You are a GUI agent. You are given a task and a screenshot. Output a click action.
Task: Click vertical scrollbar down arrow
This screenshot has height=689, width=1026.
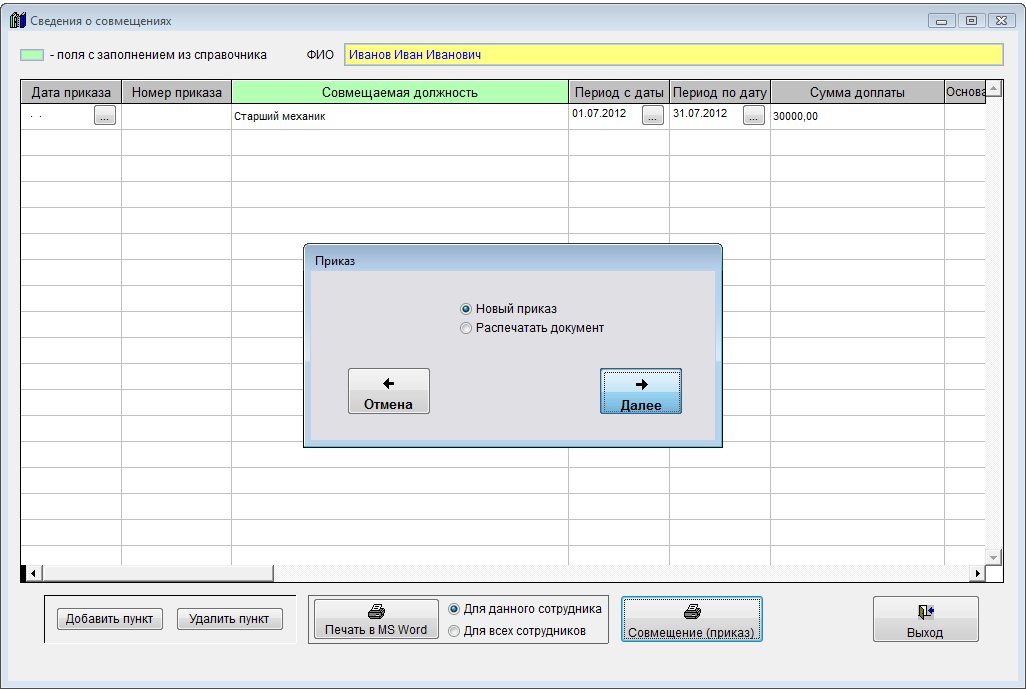tap(993, 557)
